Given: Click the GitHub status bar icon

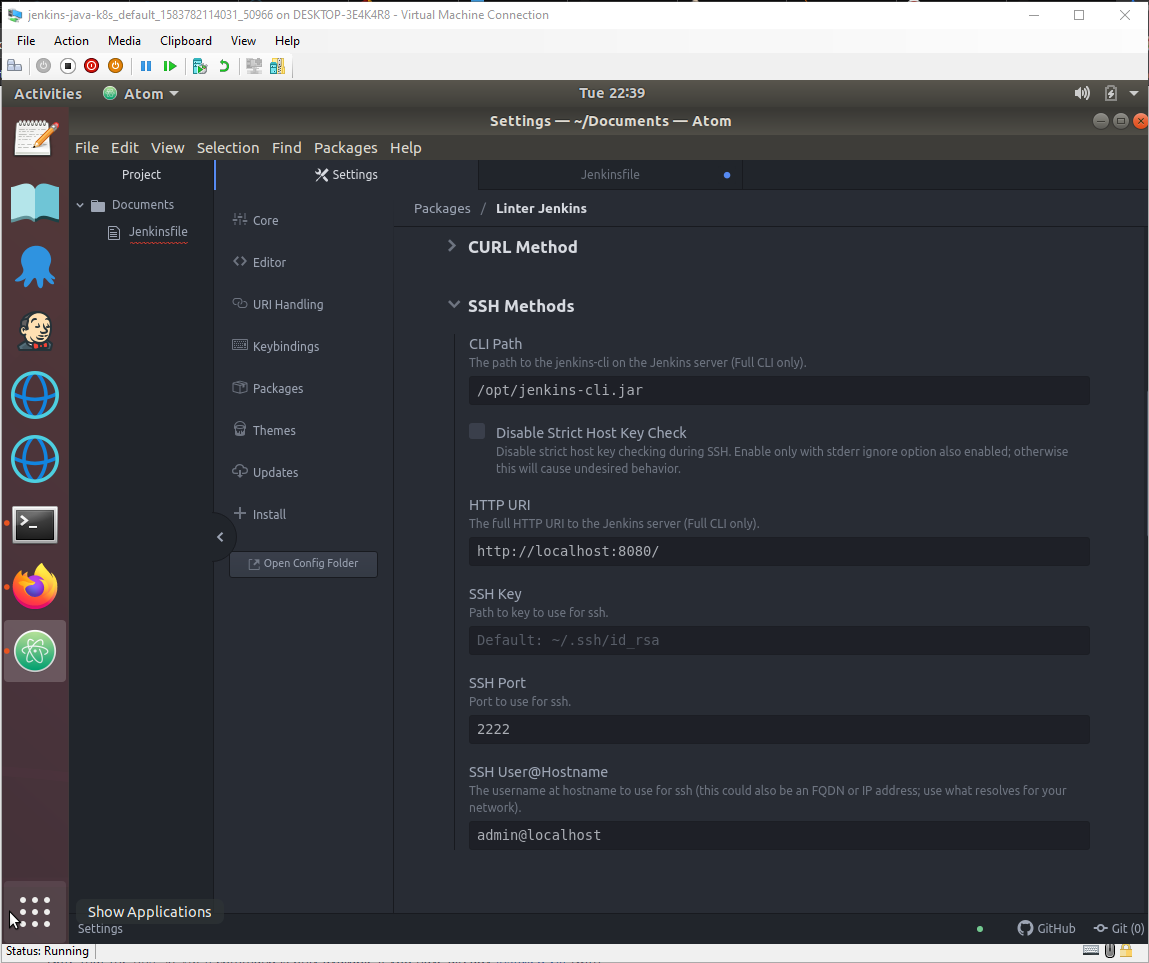Looking at the screenshot, I should pyautogui.click(x=1046, y=928).
